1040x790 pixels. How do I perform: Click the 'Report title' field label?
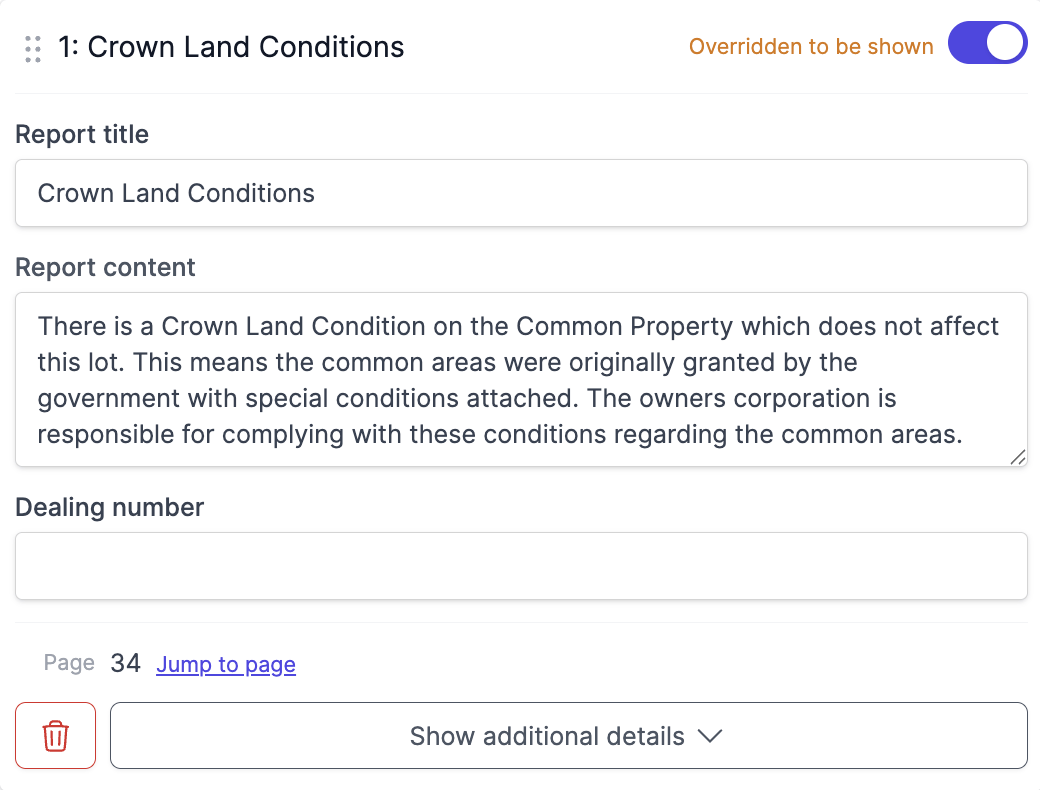point(82,135)
